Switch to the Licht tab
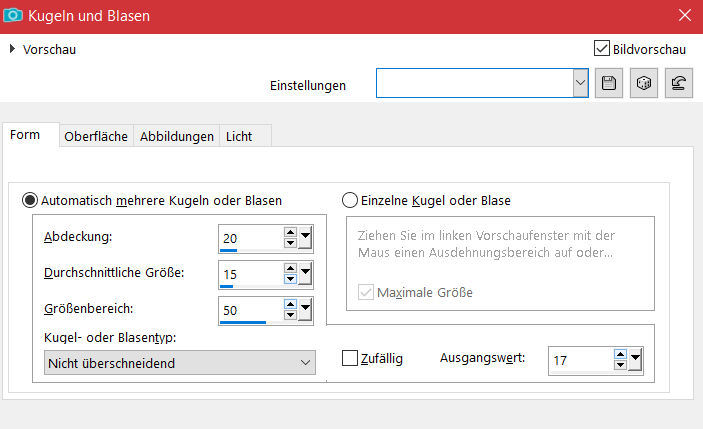Screen dimensions: 703x429 click(239, 137)
